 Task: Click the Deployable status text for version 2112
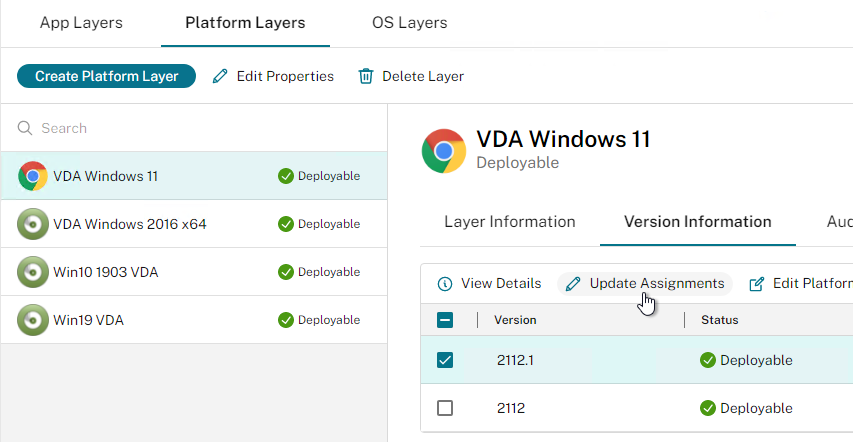tap(756, 408)
